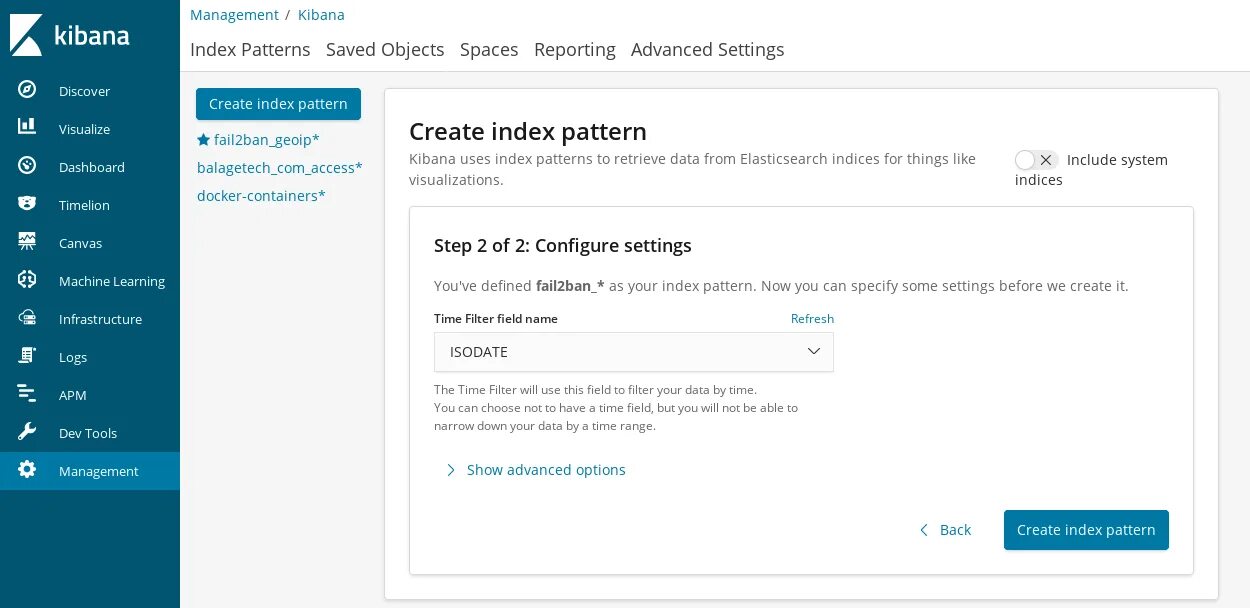Click the bottom Create index pattern button
Screen dimensions: 1250x608
coord(1086,530)
